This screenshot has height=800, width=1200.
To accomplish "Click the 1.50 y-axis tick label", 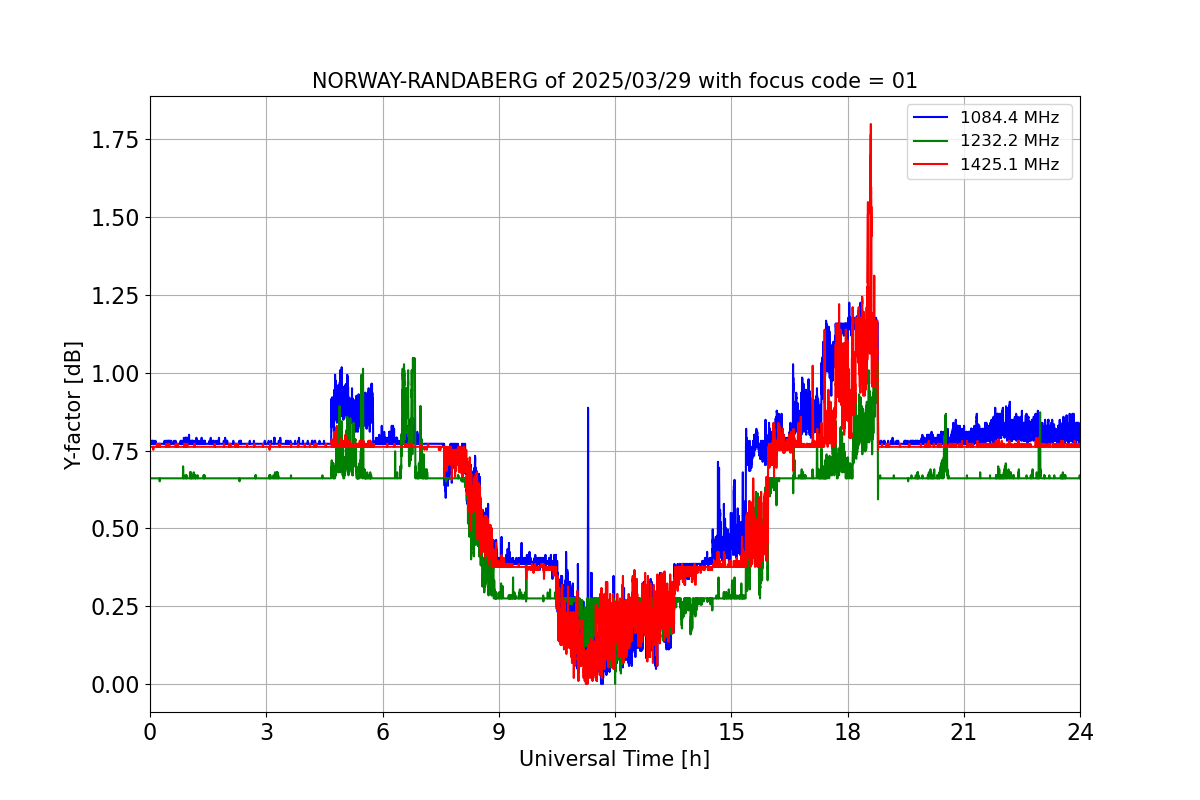I will [x=114, y=217].
